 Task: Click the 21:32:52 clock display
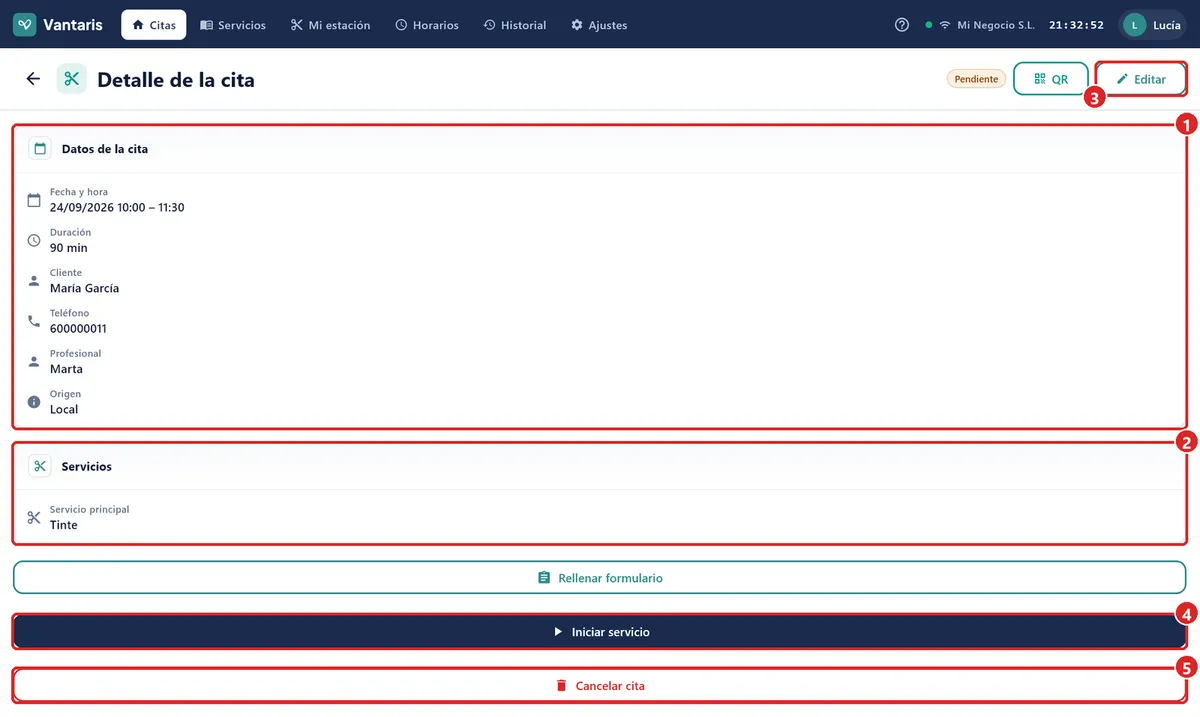coord(1077,25)
